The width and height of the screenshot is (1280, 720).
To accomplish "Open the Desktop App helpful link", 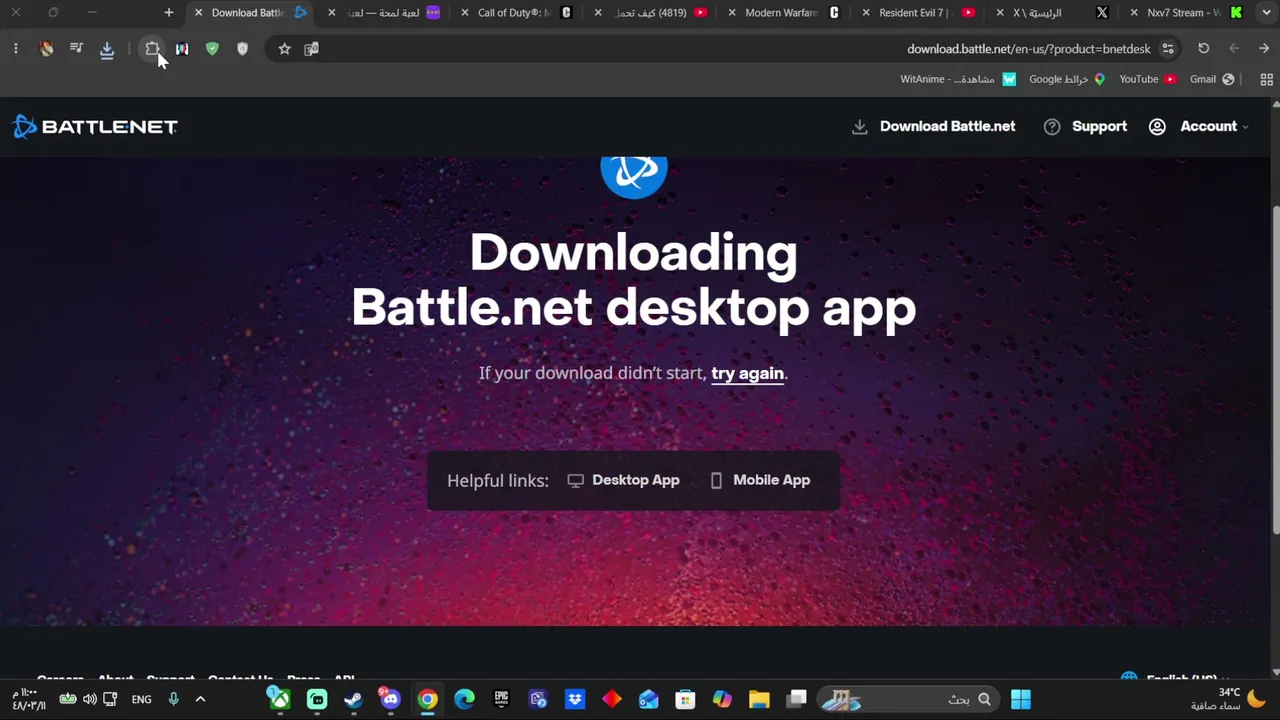I will (623, 480).
